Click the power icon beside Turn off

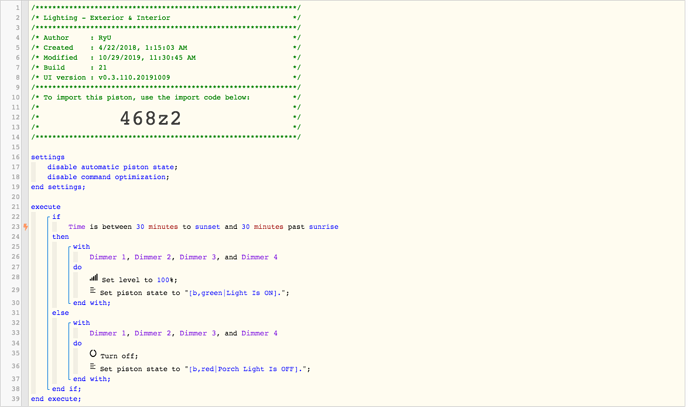[x=93, y=353]
